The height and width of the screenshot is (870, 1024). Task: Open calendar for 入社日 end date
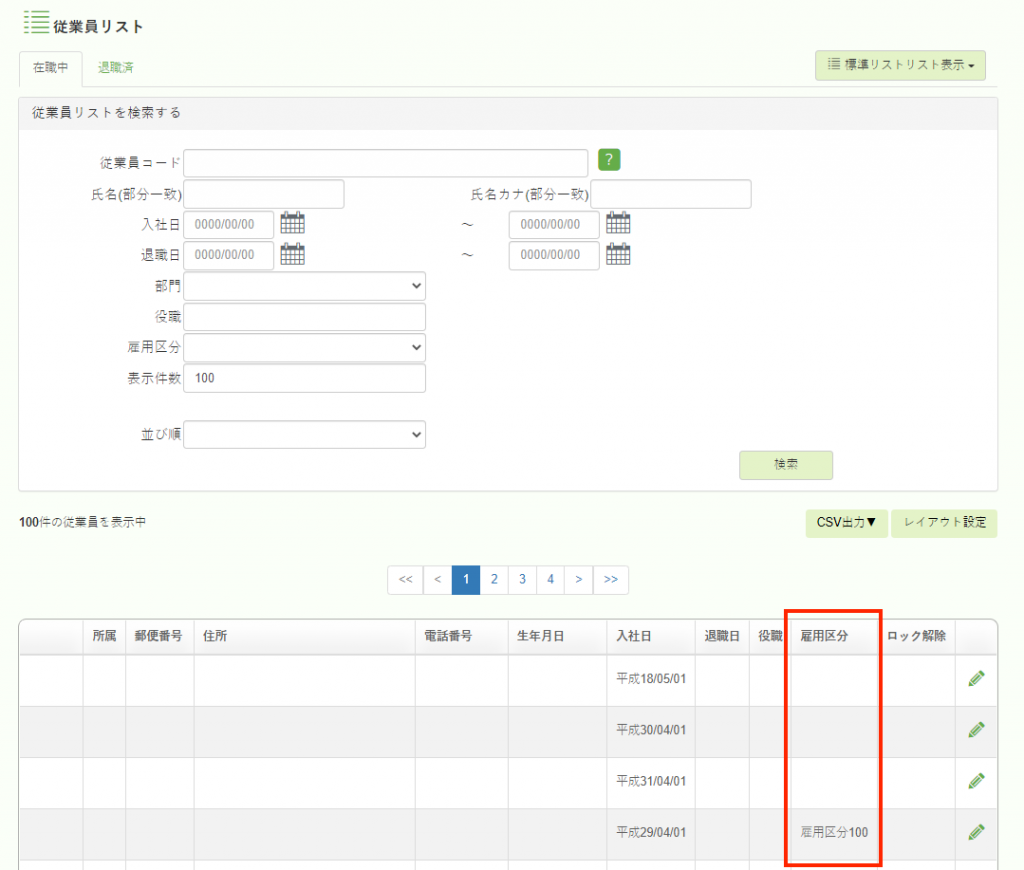tap(618, 223)
